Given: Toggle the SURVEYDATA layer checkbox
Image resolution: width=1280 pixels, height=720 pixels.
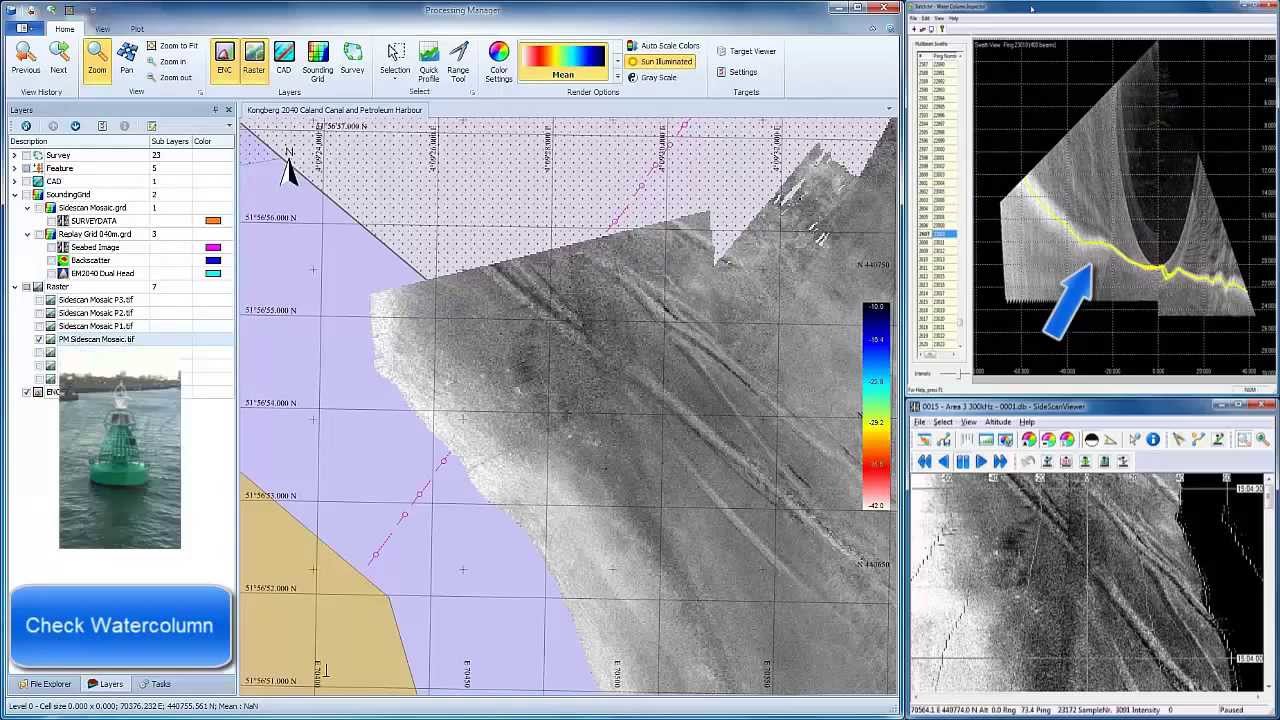Looking at the screenshot, I should point(51,221).
